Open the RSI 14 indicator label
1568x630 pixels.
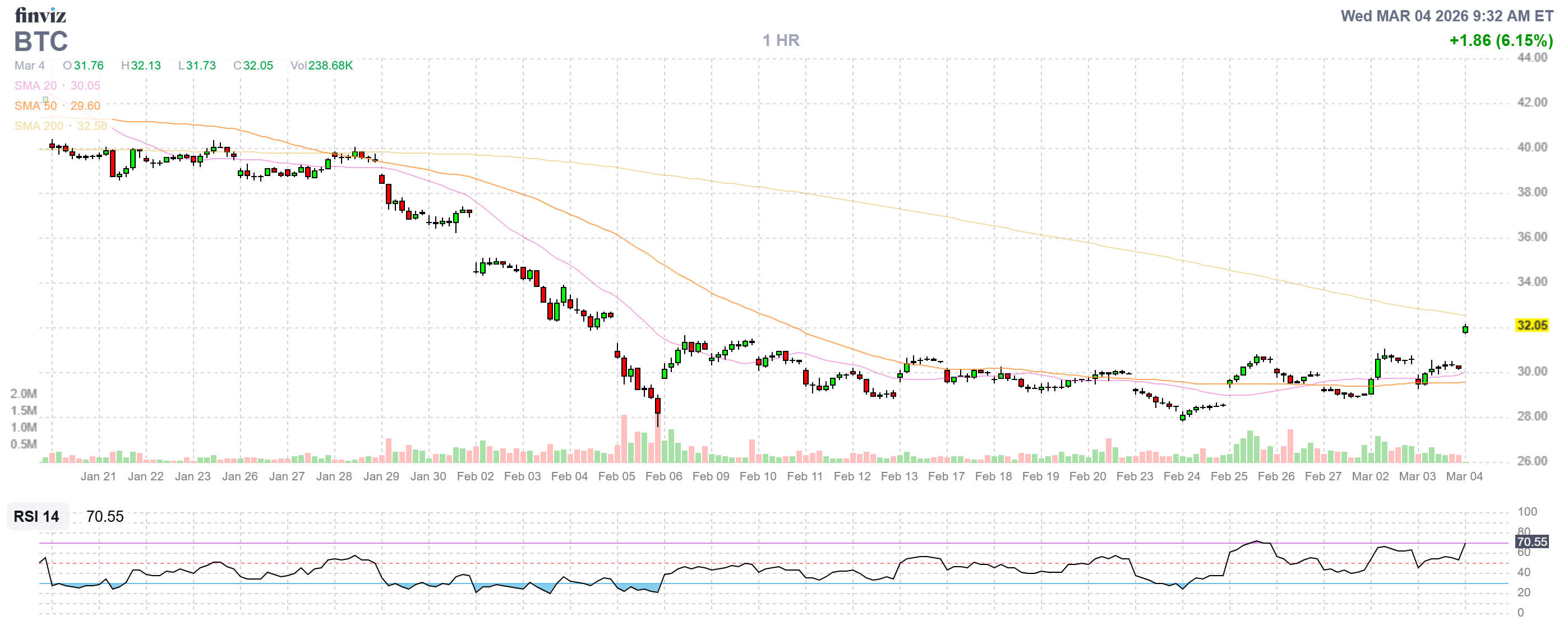36,516
